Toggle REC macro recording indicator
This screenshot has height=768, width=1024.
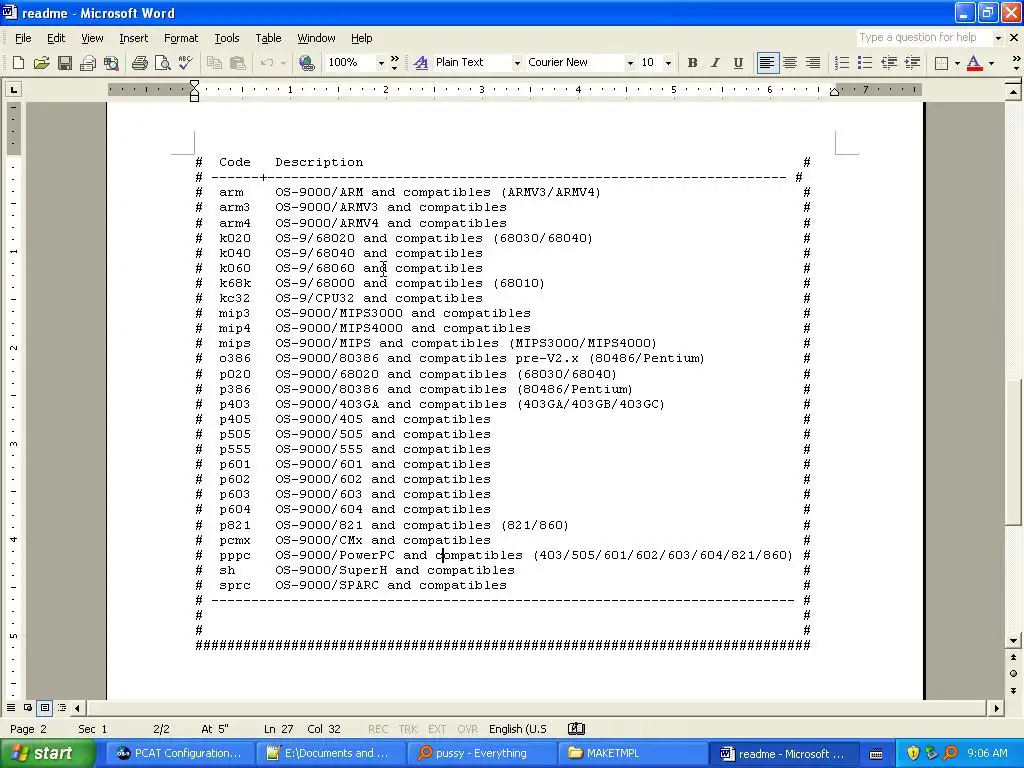377,729
